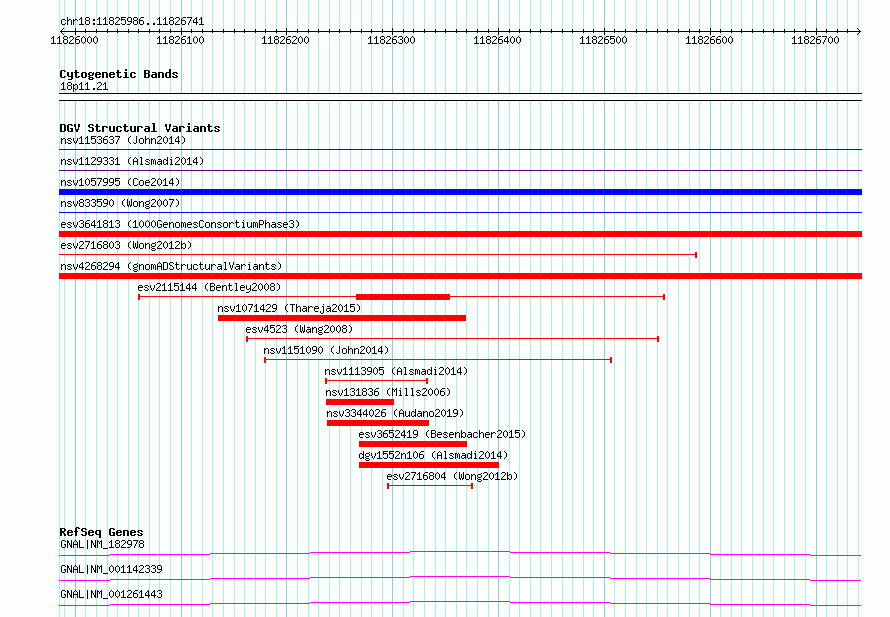The width and height of the screenshot is (890, 617).
Task: Click the red esv3641813 variant bar
Action: 460,234
